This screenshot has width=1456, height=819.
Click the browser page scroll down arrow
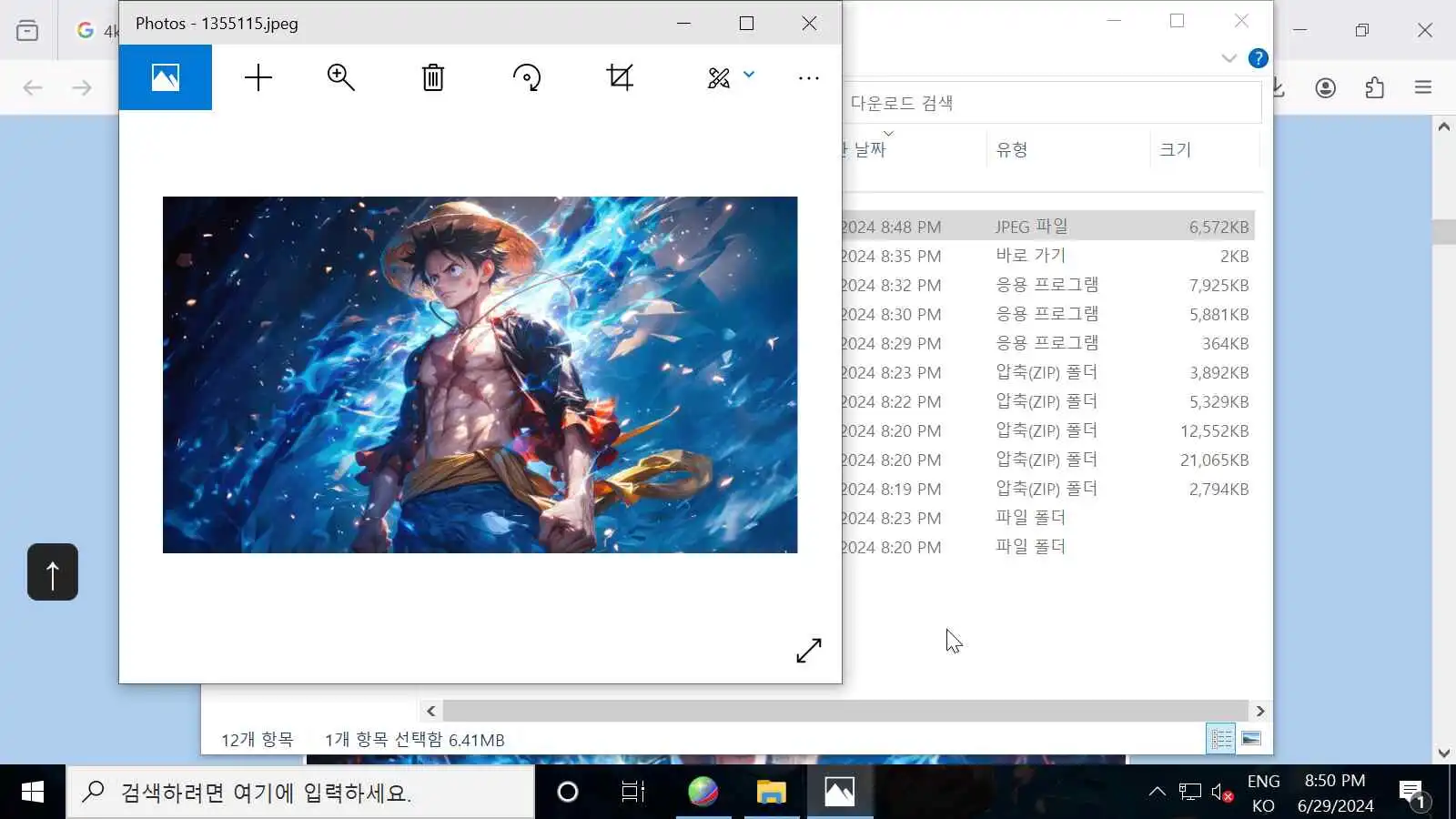(1444, 753)
